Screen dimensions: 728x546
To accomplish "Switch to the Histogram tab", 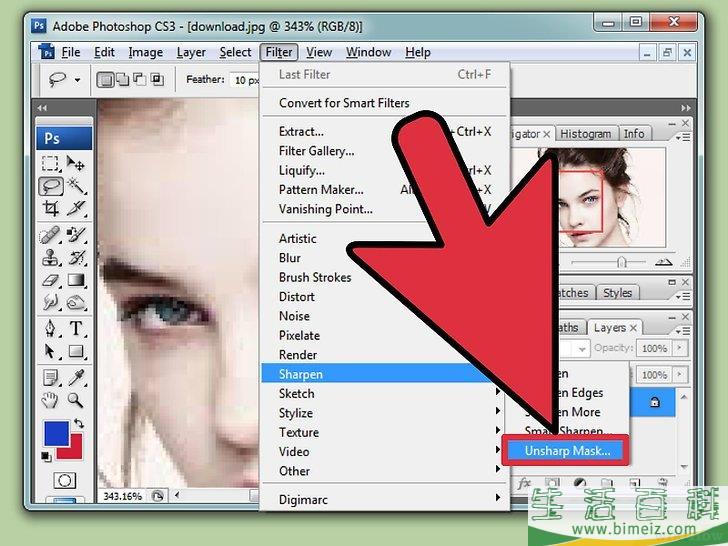I will (585, 134).
